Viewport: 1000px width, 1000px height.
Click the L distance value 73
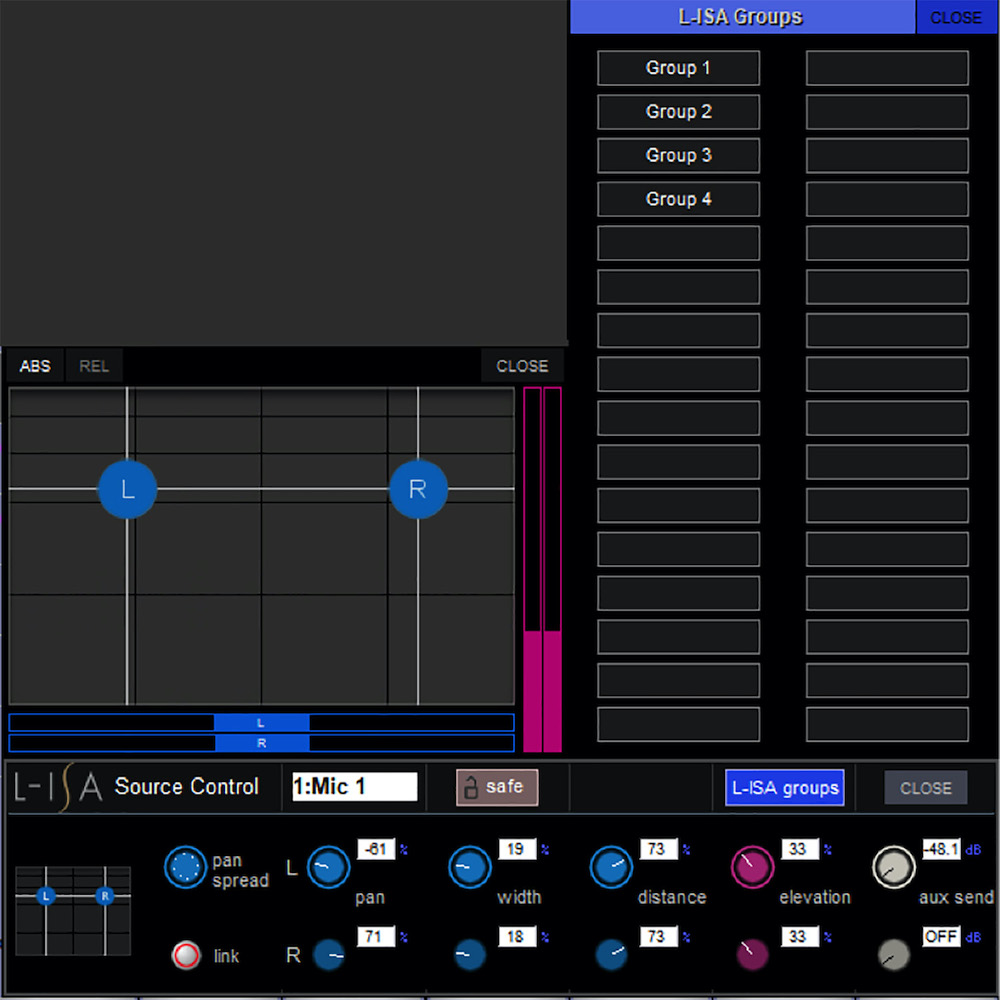click(x=658, y=849)
